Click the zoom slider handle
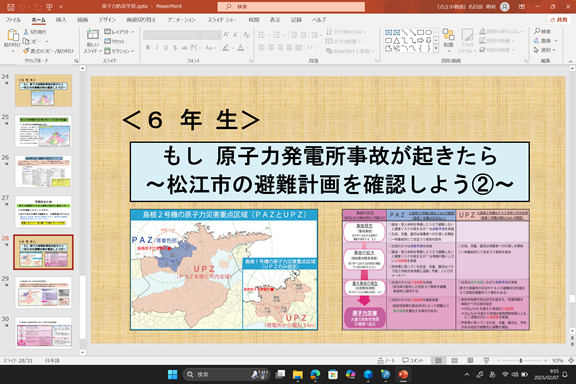 point(521,360)
